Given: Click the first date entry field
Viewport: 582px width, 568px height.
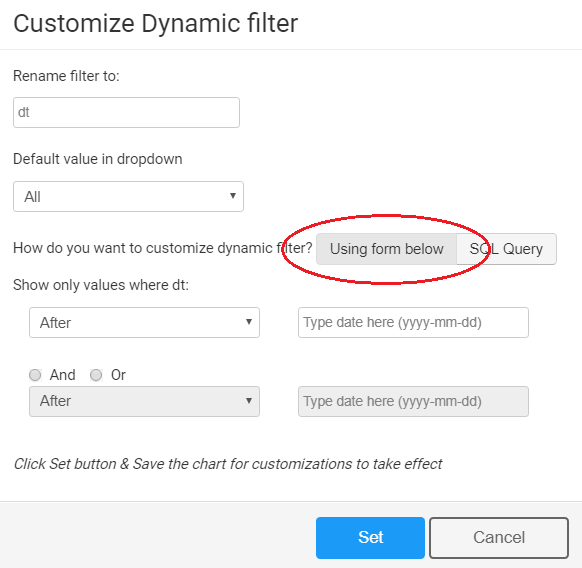Looking at the screenshot, I should pos(413,322).
